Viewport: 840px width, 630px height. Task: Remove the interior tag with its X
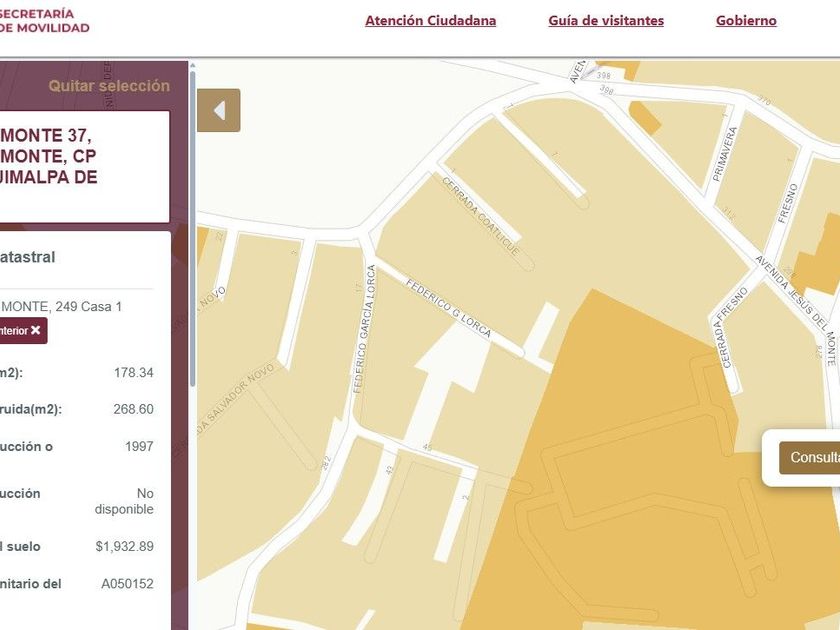[35, 330]
